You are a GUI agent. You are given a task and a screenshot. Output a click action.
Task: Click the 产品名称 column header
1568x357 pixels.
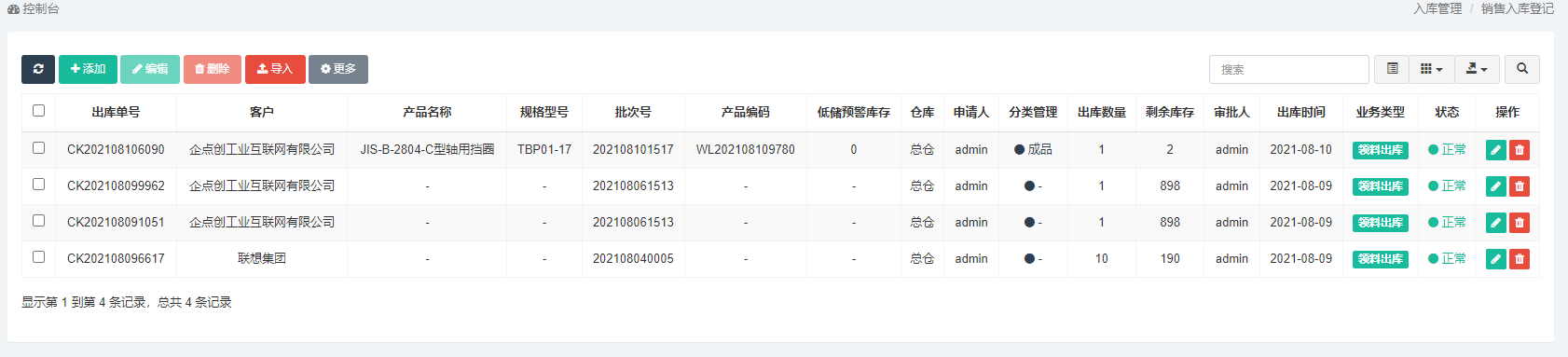click(427, 112)
